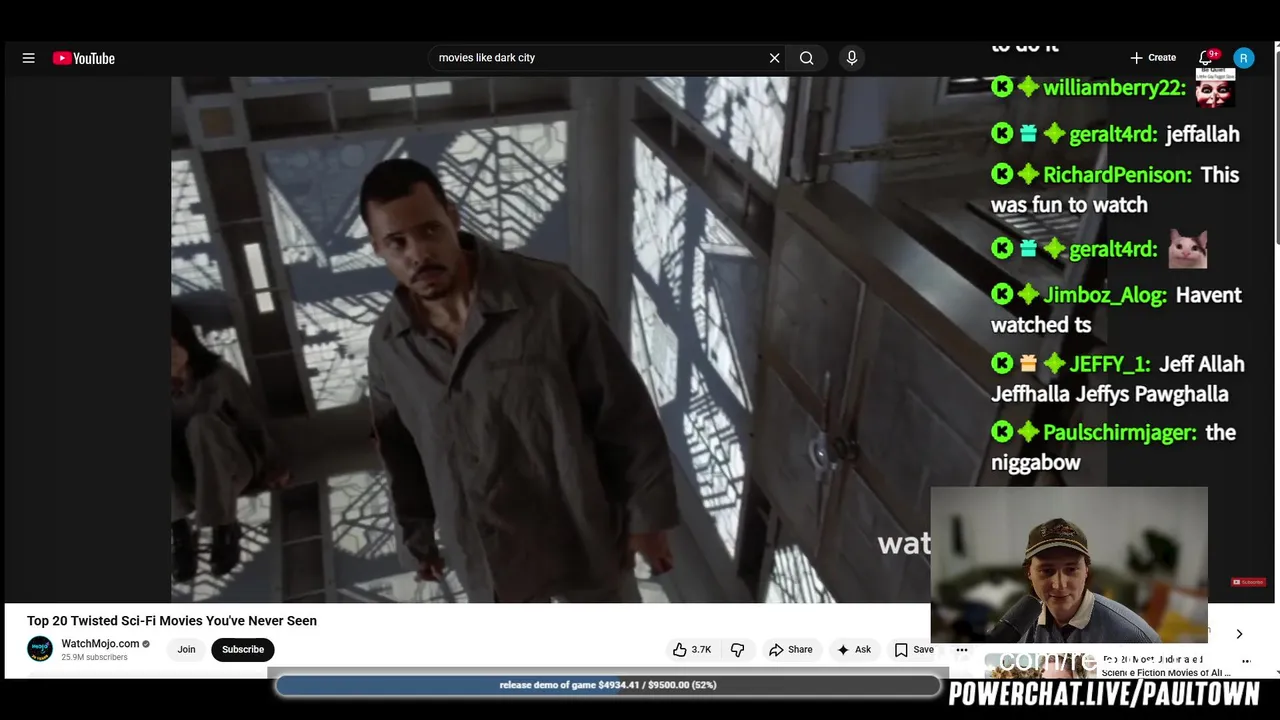Click the 3.7K like count
Screen dimensions: 1280x720
701,649
